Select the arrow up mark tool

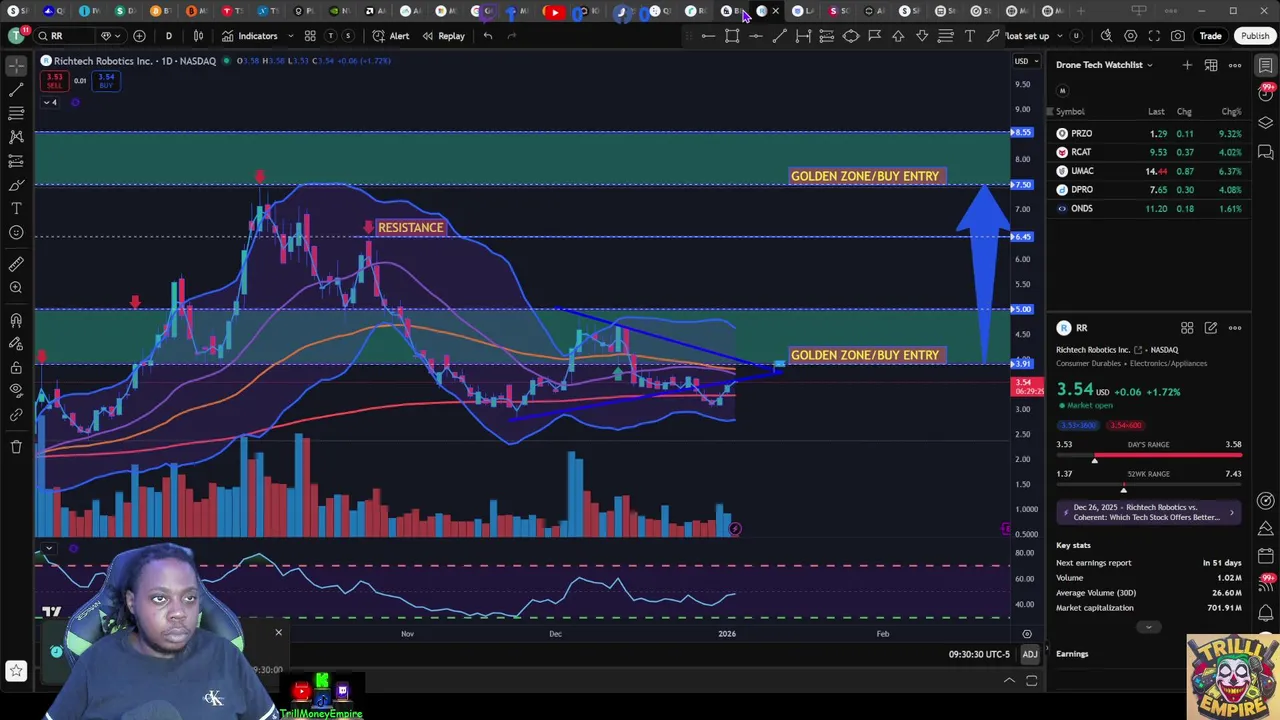(x=898, y=36)
